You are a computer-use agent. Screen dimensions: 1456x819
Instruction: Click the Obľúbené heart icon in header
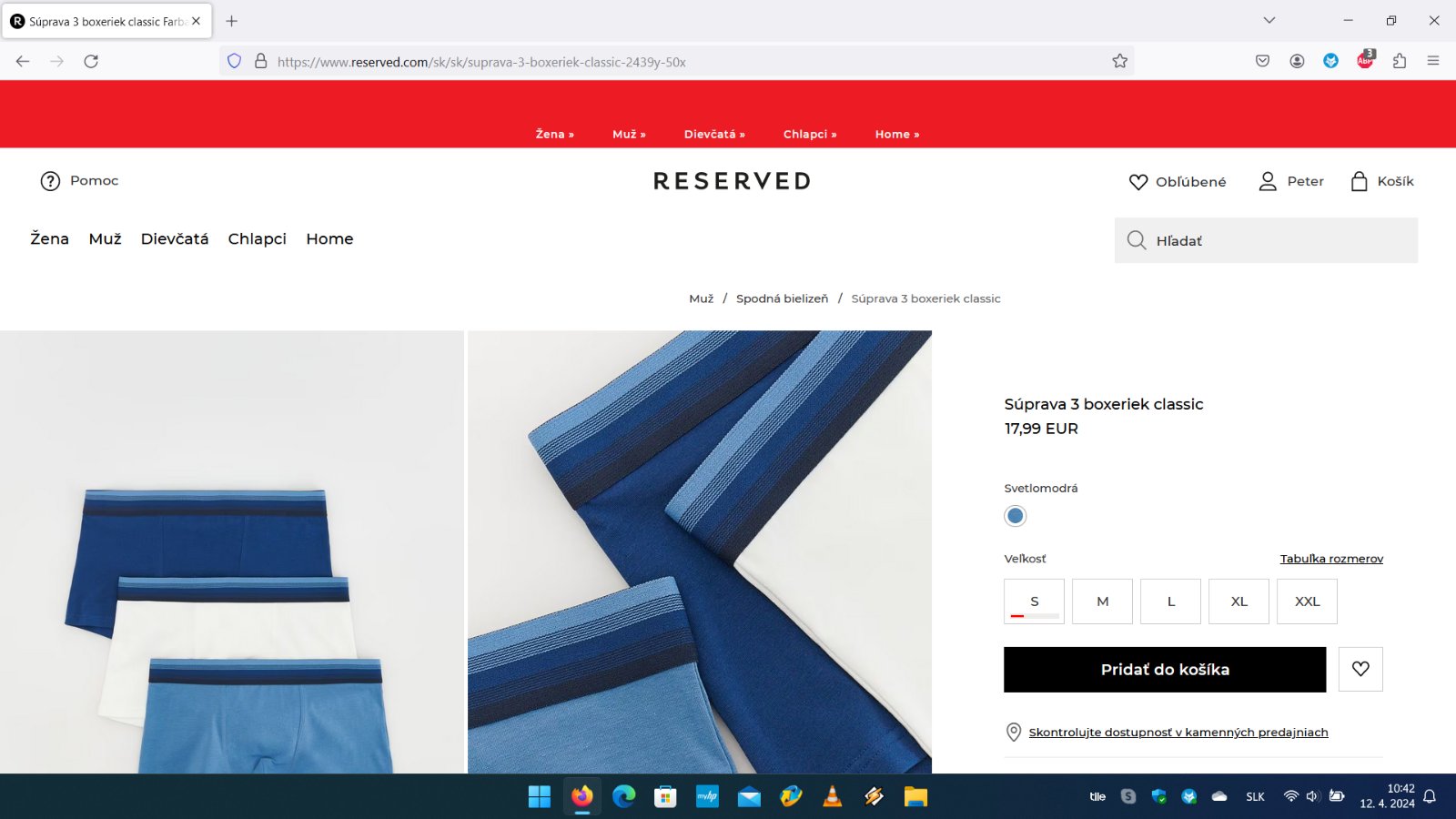pyautogui.click(x=1137, y=182)
